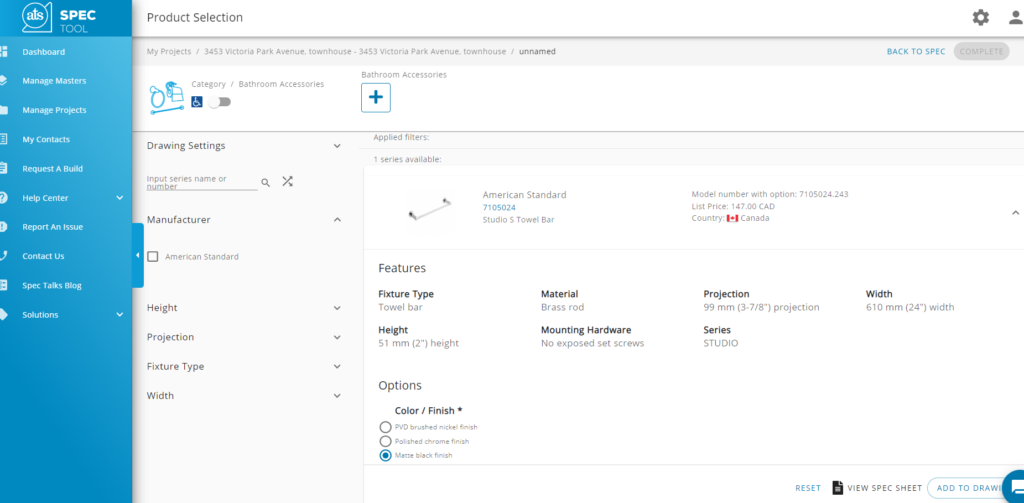This screenshot has height=503, width=1024.
Task: Click VIEW SPEC SHEET
Action: coord(877,488)
